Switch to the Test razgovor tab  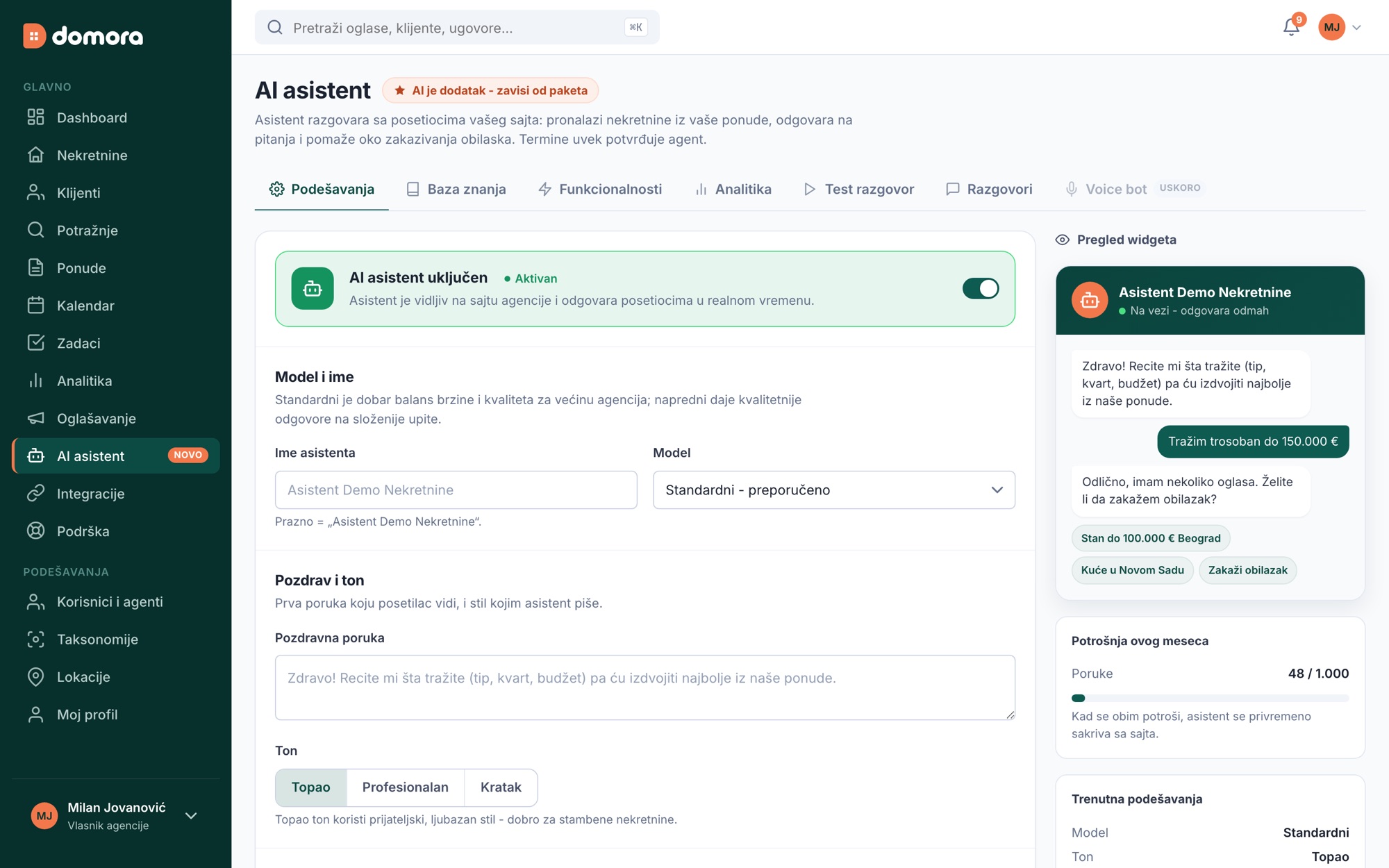pos(858,189)
